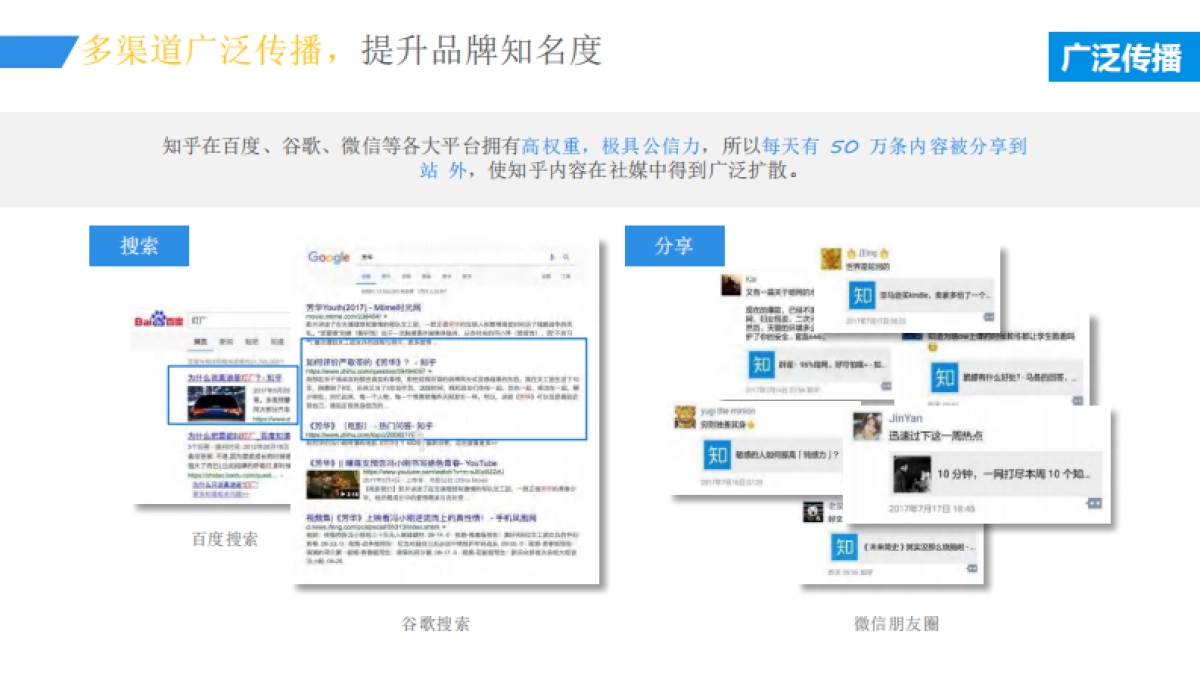The width and height of the screenshot is (1200, 675).
Task: Click the Google search magnifier icon
Action: click(x=567, y=257)
